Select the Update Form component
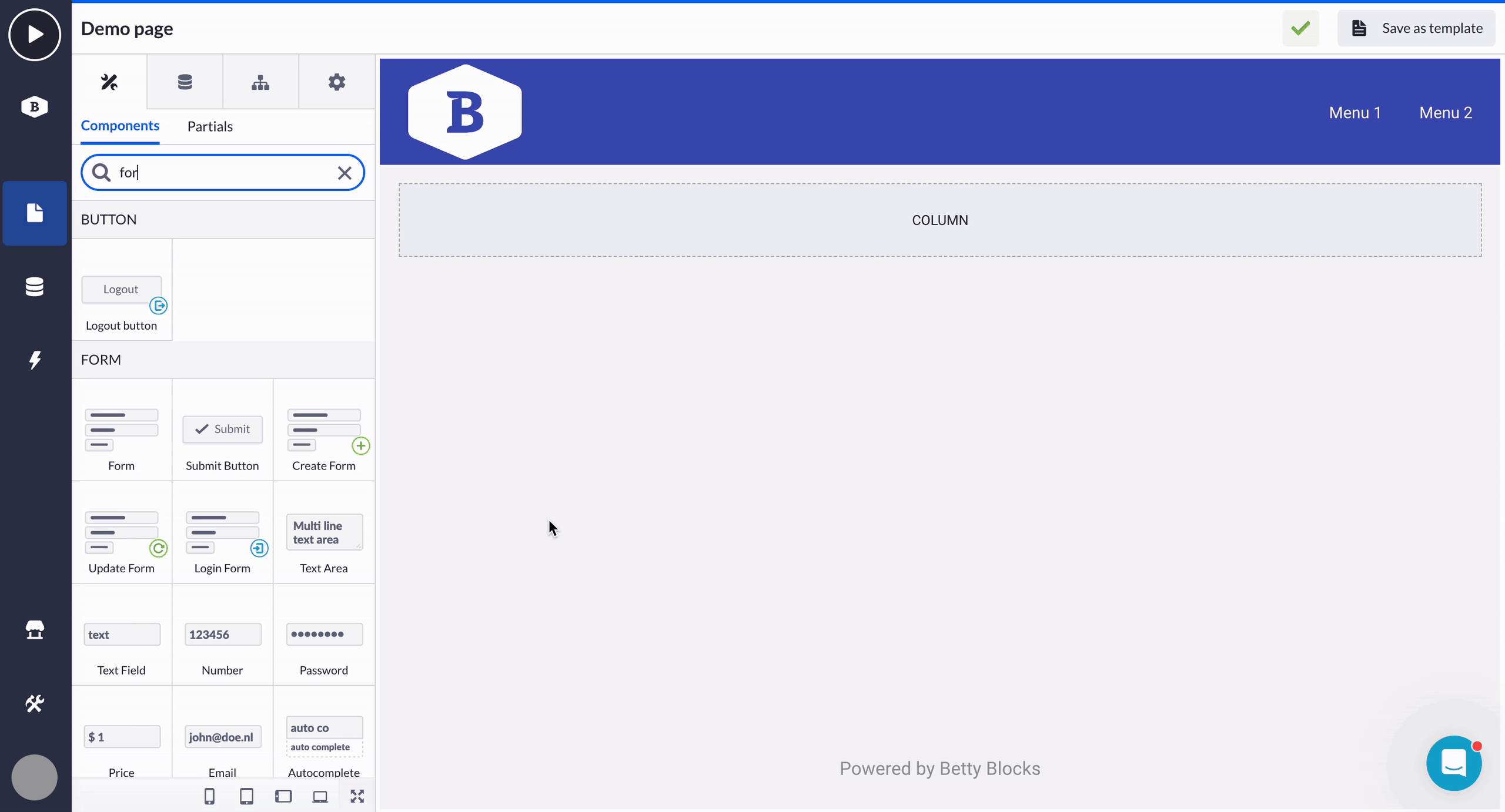Image resolution: width=1505 pixels, height=812 pixels. tap(122, 532)
